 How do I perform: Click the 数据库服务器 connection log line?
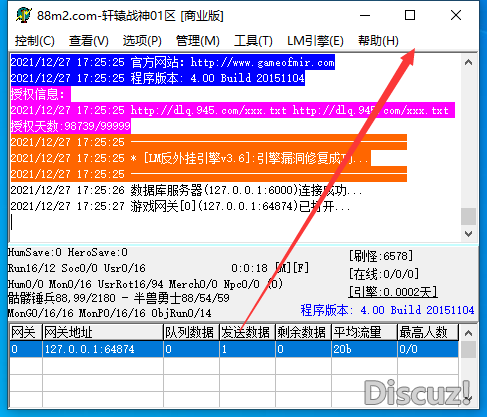[186, 190]
